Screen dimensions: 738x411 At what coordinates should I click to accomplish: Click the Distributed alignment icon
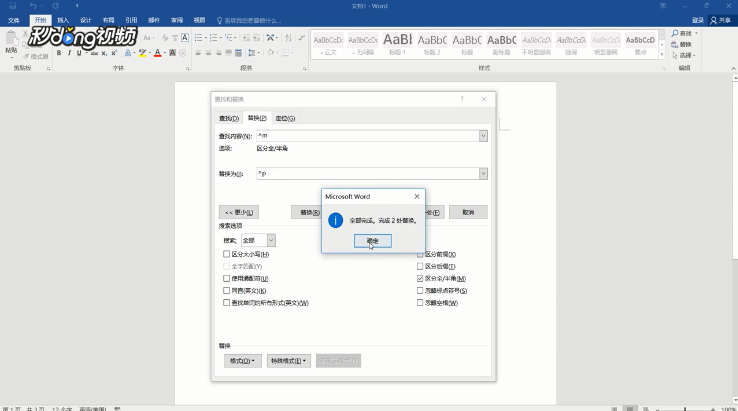tap(238, 53)
